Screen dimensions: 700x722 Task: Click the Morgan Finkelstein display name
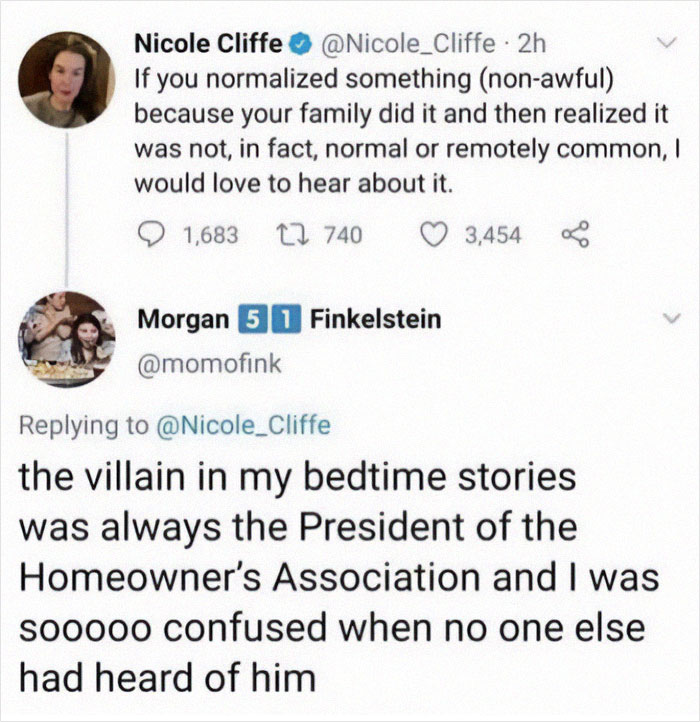[x=289, y=321]
